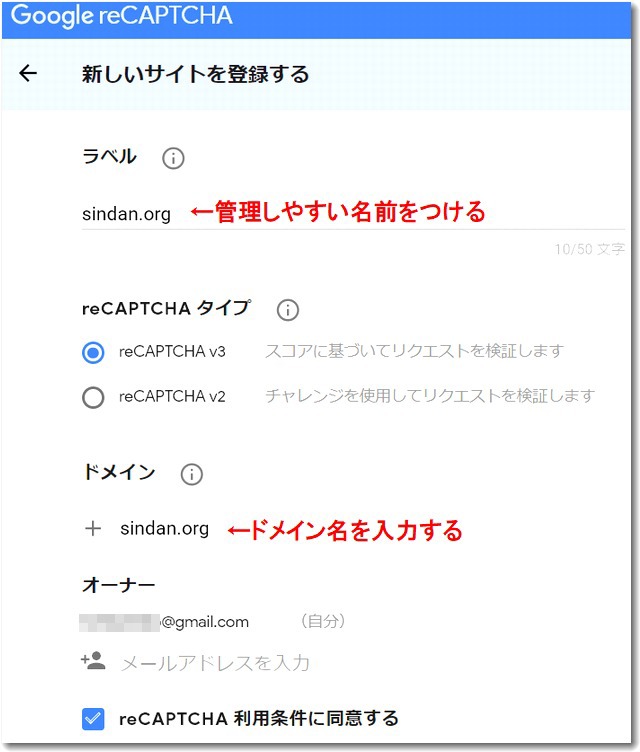This screenshot has height=752, width=640.
Task: Click the Google reCAPTCHA header title
Action: pos(121,15)
